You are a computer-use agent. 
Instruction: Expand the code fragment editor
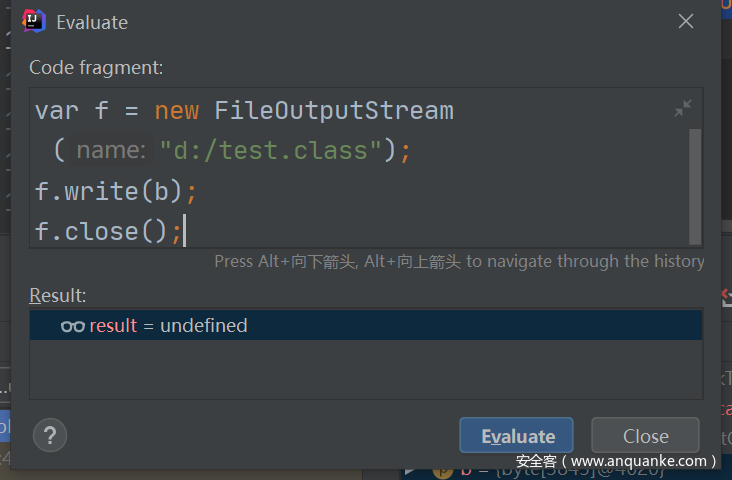683,108
